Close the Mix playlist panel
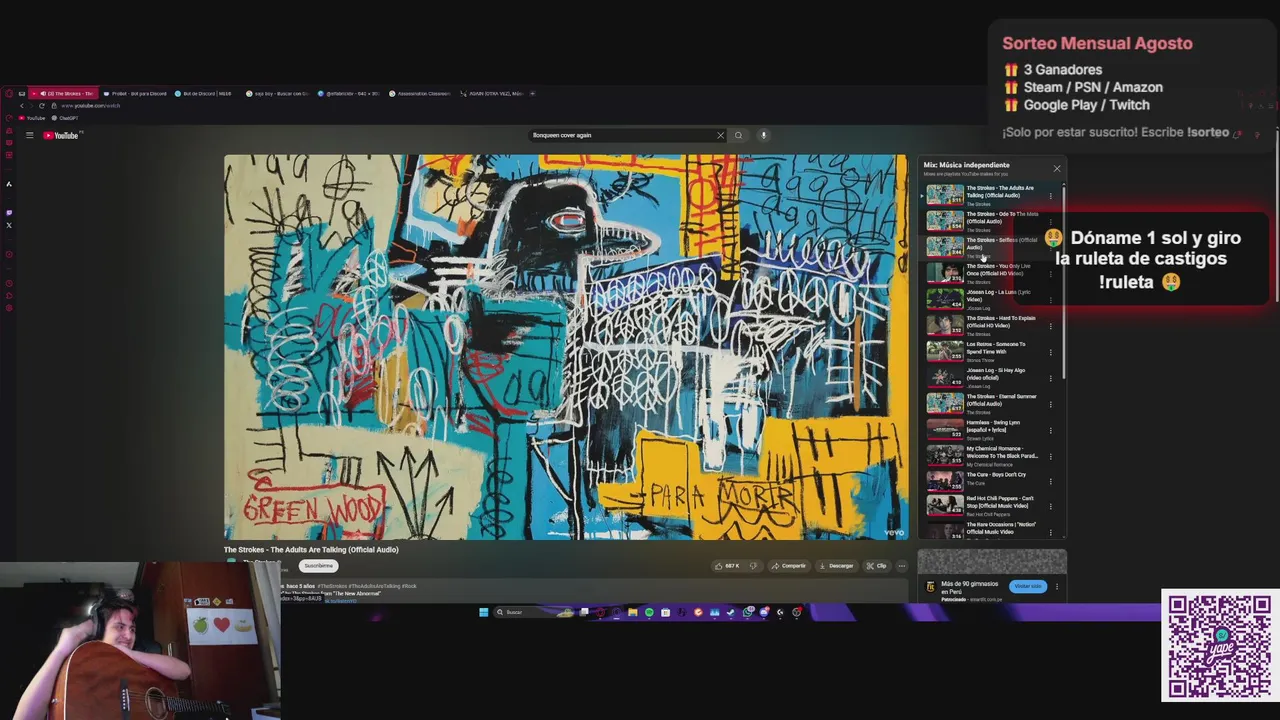The width and height of the screenshot is (1280, 720). 1056,168
